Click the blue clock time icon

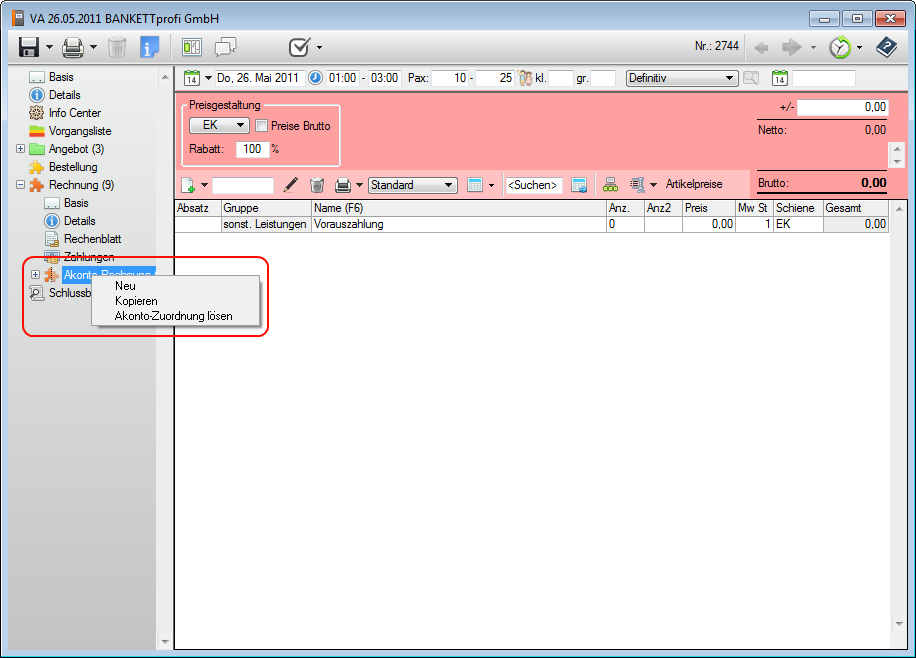click(315, 78)
